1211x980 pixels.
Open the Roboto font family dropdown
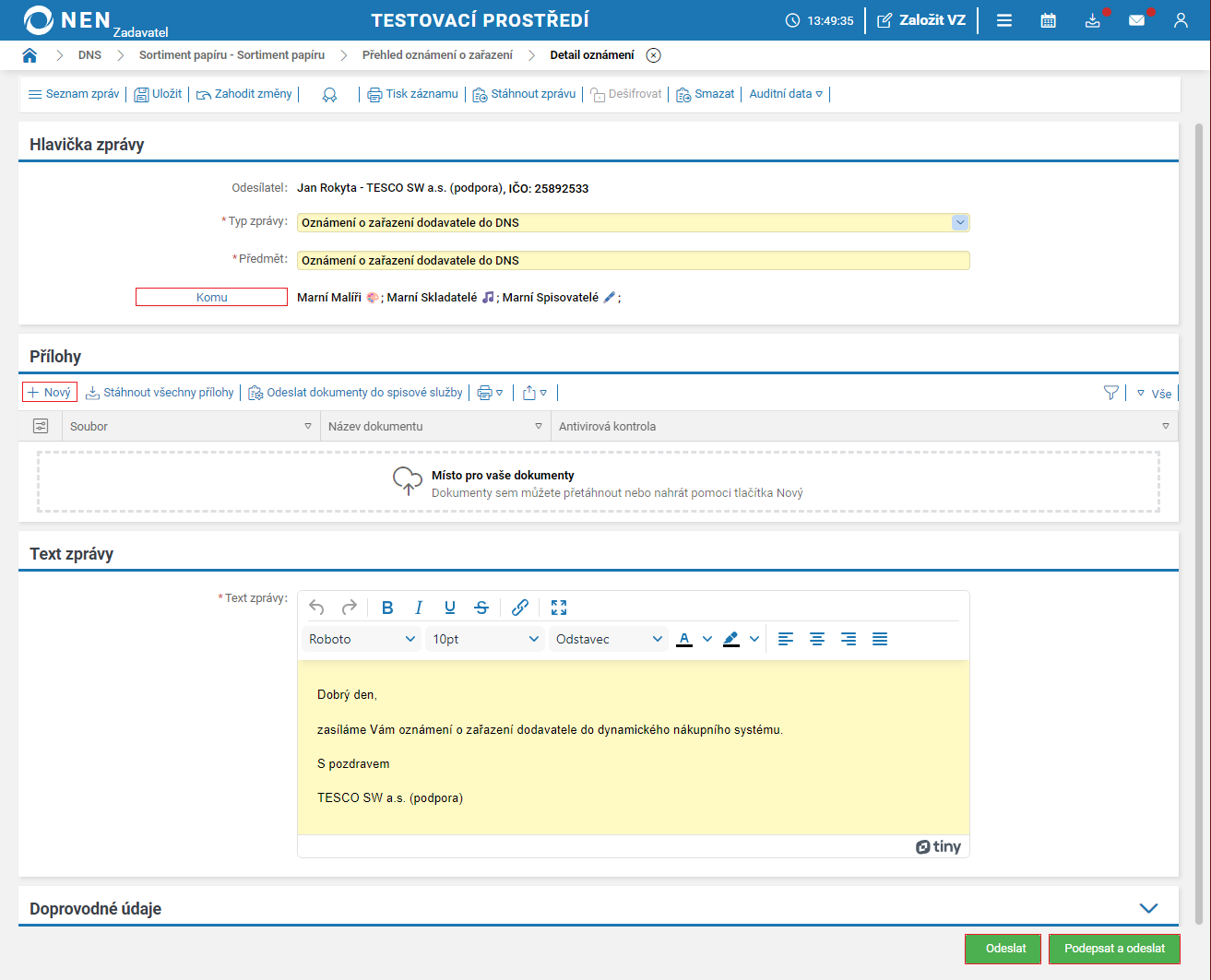[x=362, y=639]
